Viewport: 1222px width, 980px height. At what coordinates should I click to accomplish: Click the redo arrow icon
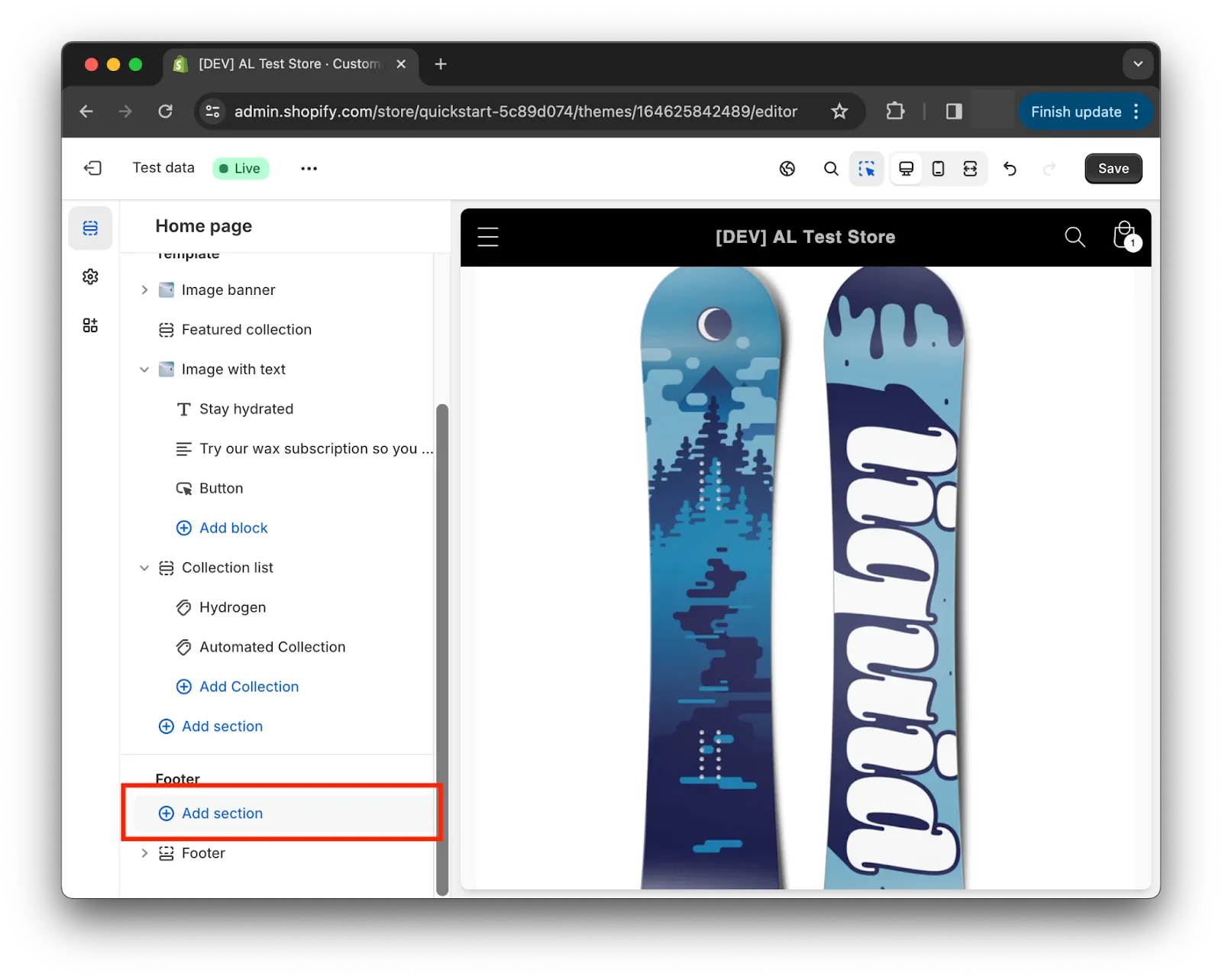click(1049, 169)
